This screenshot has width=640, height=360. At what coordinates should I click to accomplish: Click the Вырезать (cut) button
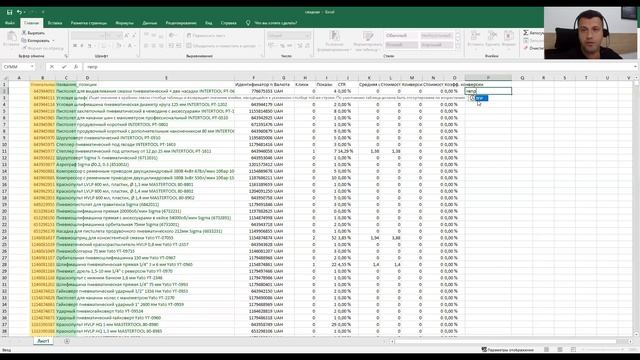point(33,33)
